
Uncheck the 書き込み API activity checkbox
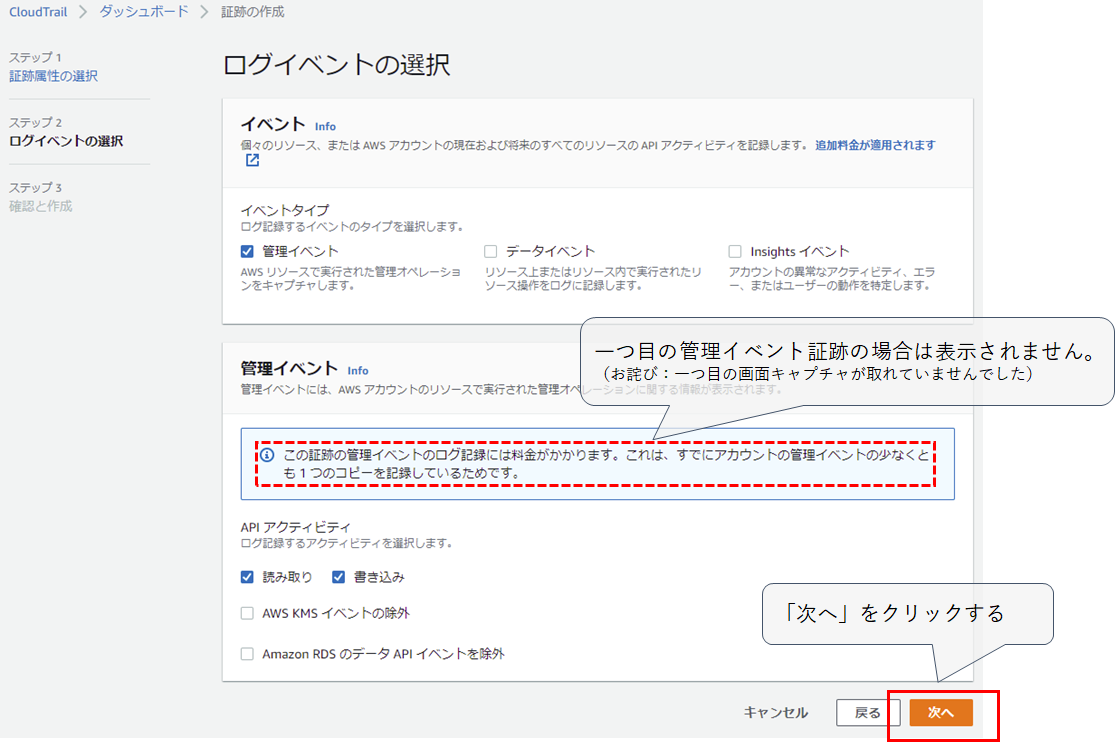coord(339,577)
